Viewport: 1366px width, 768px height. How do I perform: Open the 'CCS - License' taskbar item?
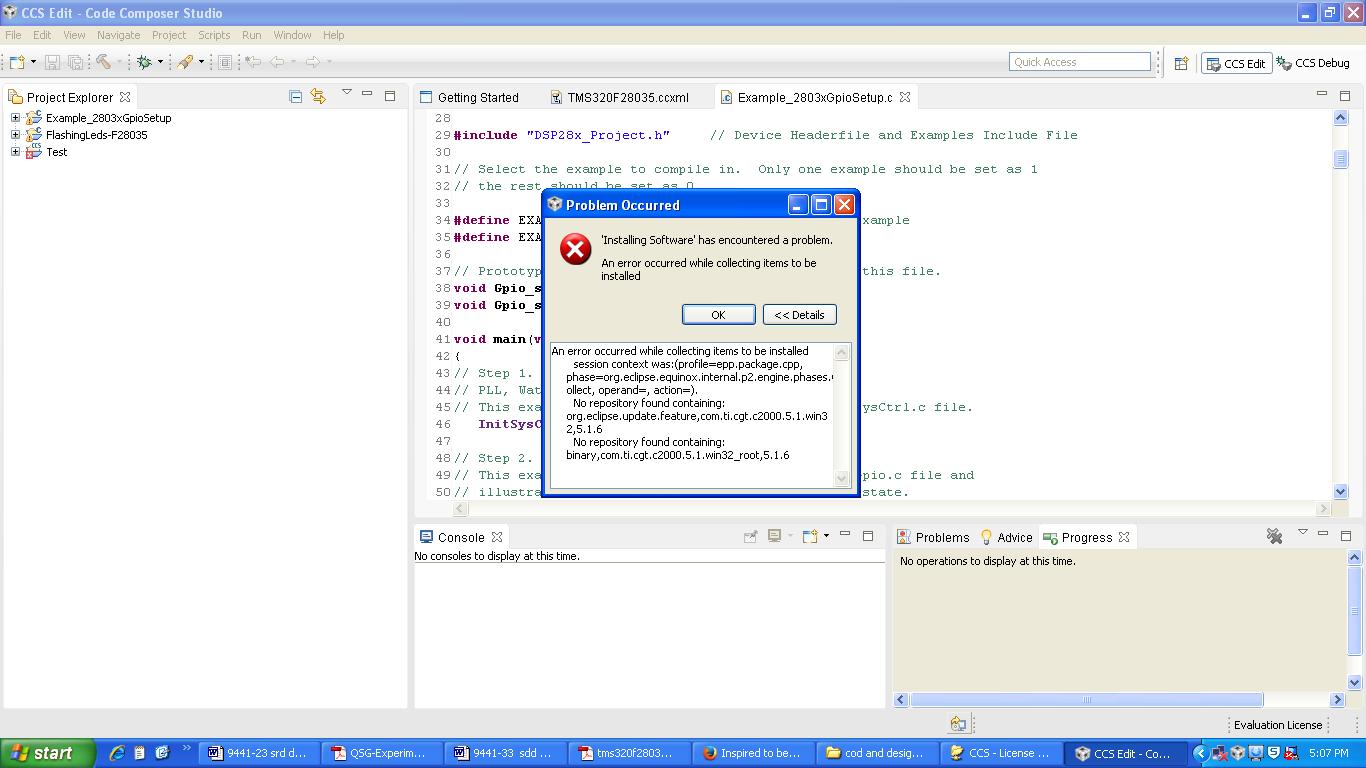1000,753
